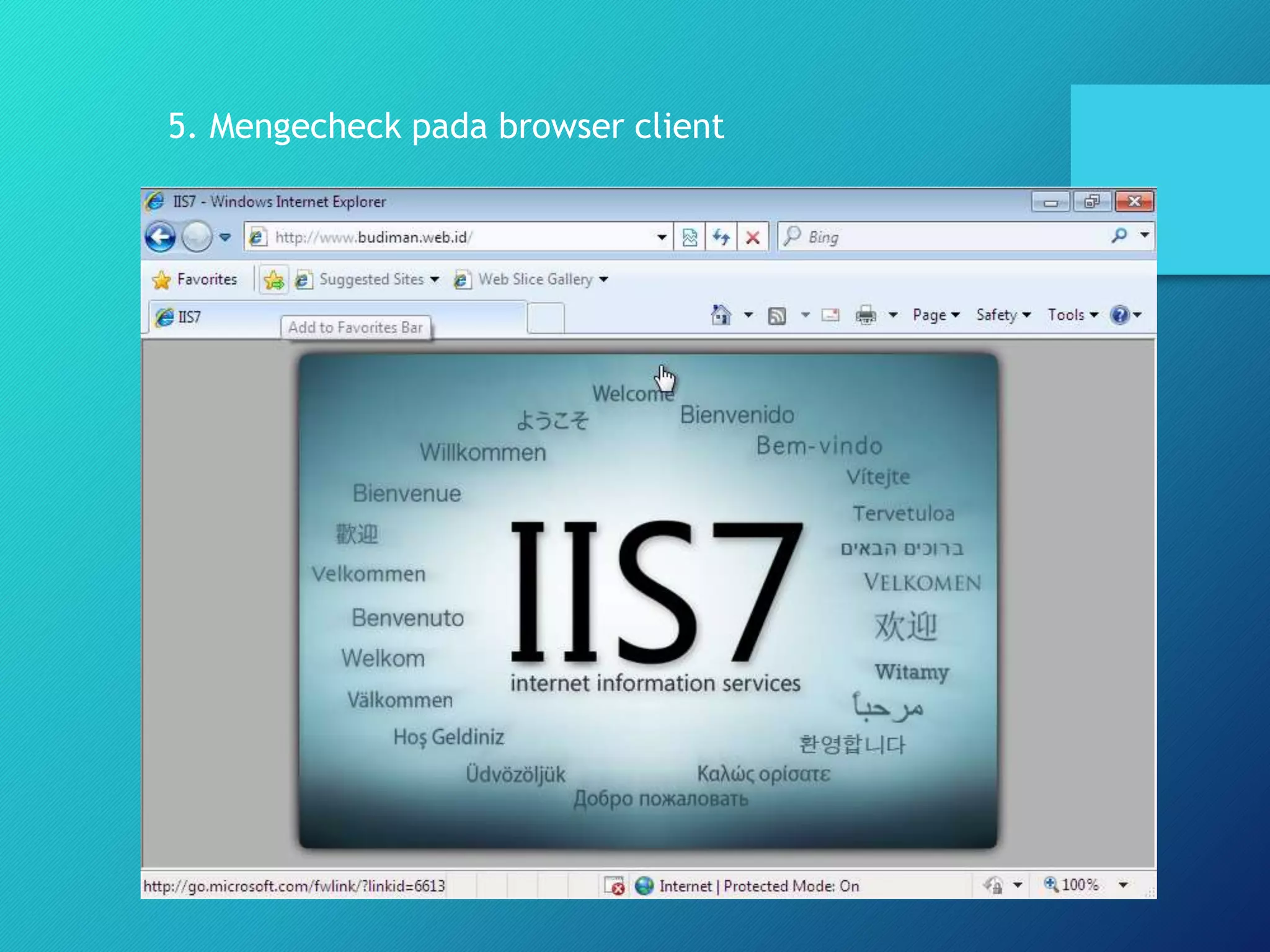Click the security lock status icon
Image resolution: width=1270 pixels, height=952 pixels.
tap(993, 886)
